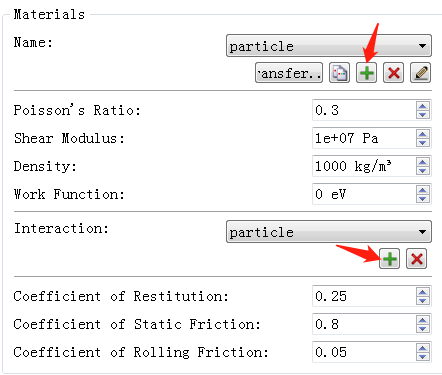Image resolution: width=442 pixels, height=375 pixels.
Task: Decrease Density value with down arrow
Action: pos(422,171)
